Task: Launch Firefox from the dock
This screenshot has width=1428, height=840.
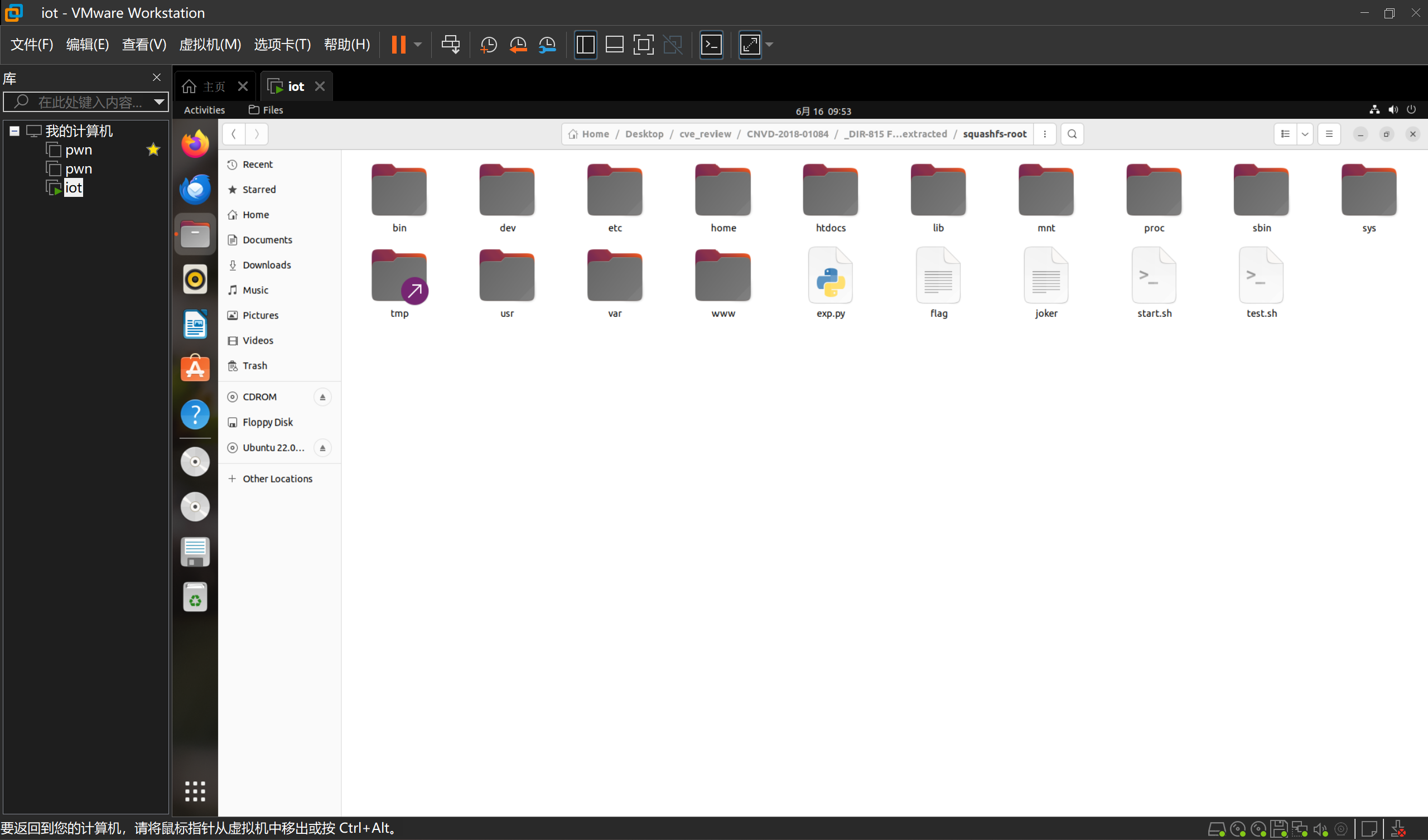Action: [x=195, y=144]
